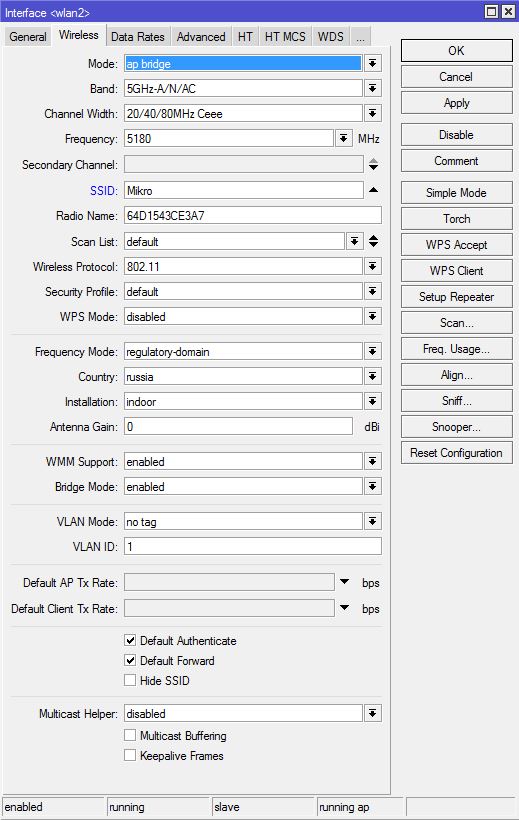This screenshot has width=519, height=820.
Task: Click the WPS Client button
Action: pyautogui.click(x=456, y=271)
